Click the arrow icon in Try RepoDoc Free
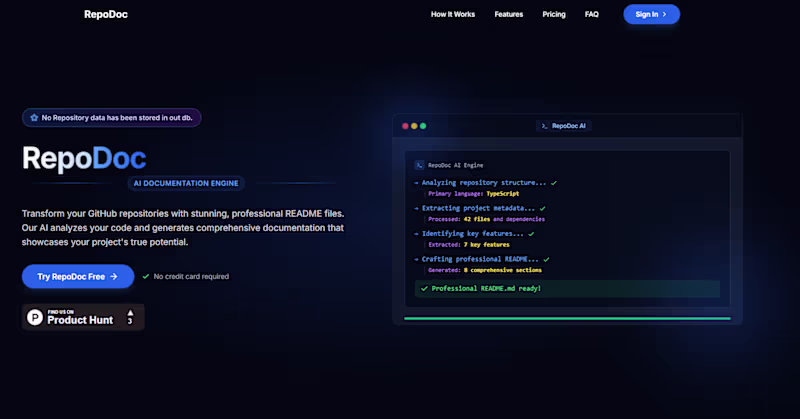The width and height of the screenshot is (800, 419). 114,277
